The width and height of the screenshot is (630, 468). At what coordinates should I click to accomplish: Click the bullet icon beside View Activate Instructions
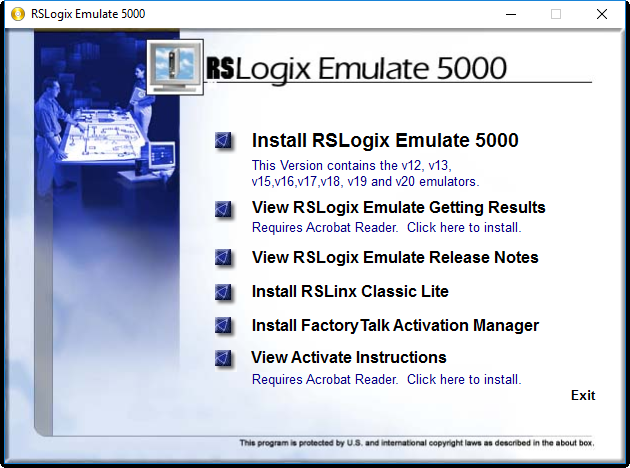pos(223,358)
